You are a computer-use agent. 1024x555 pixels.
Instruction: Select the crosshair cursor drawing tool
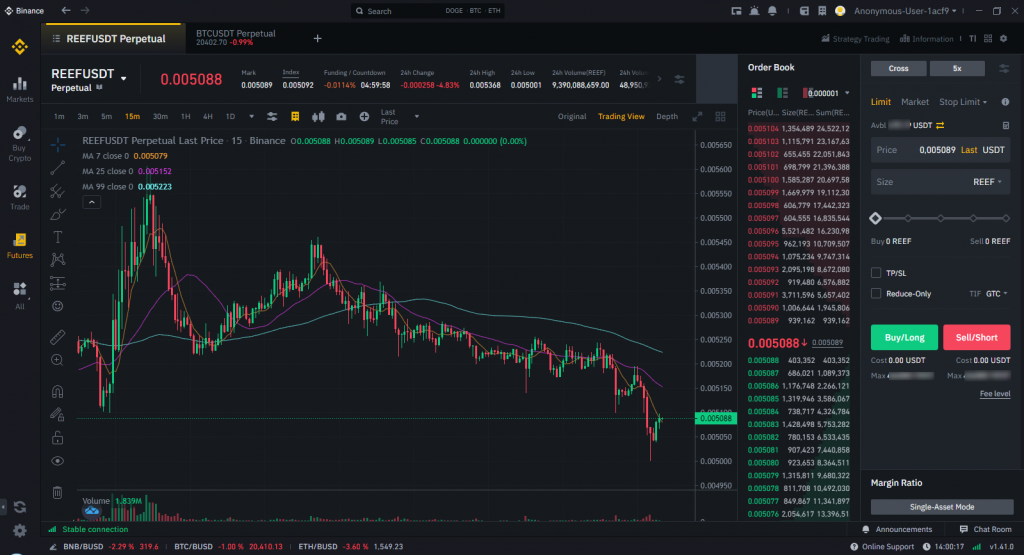[57, 144]
